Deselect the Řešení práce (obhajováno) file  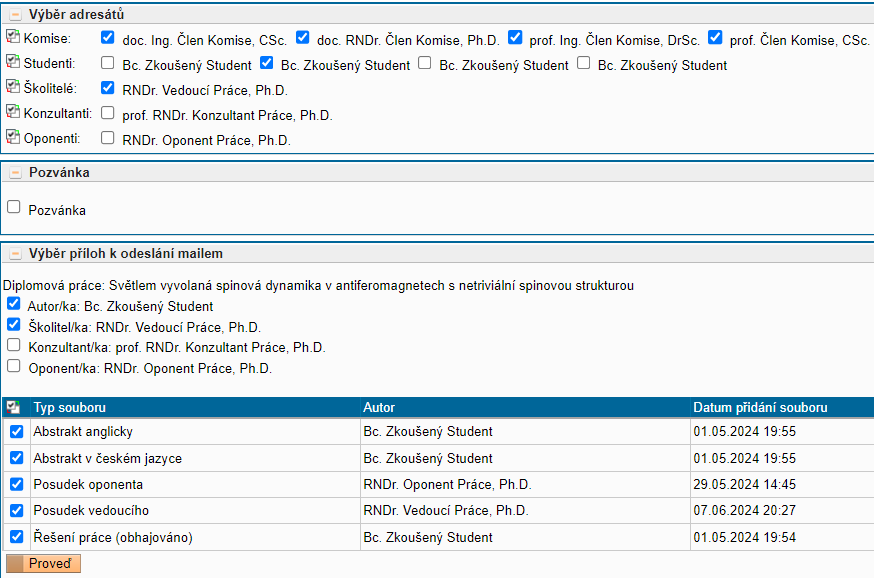click(x=16, y=537)
